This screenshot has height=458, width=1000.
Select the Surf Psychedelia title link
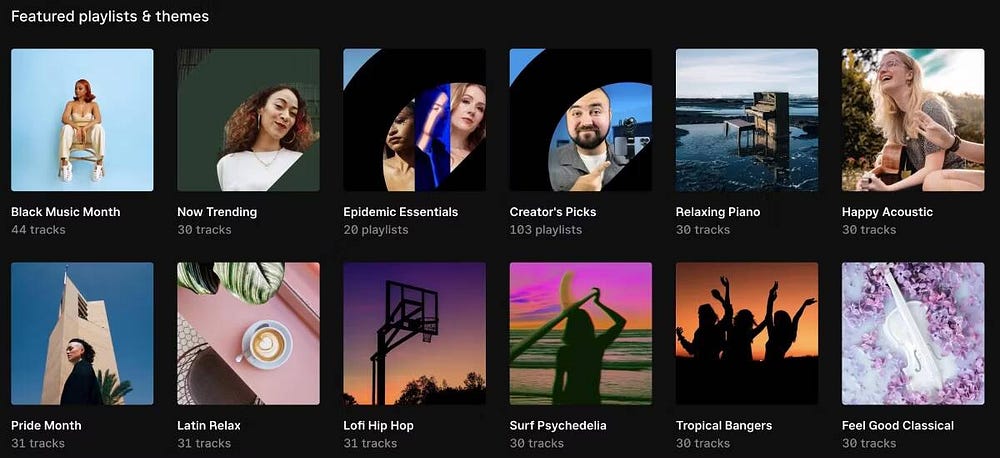(558, 425)
